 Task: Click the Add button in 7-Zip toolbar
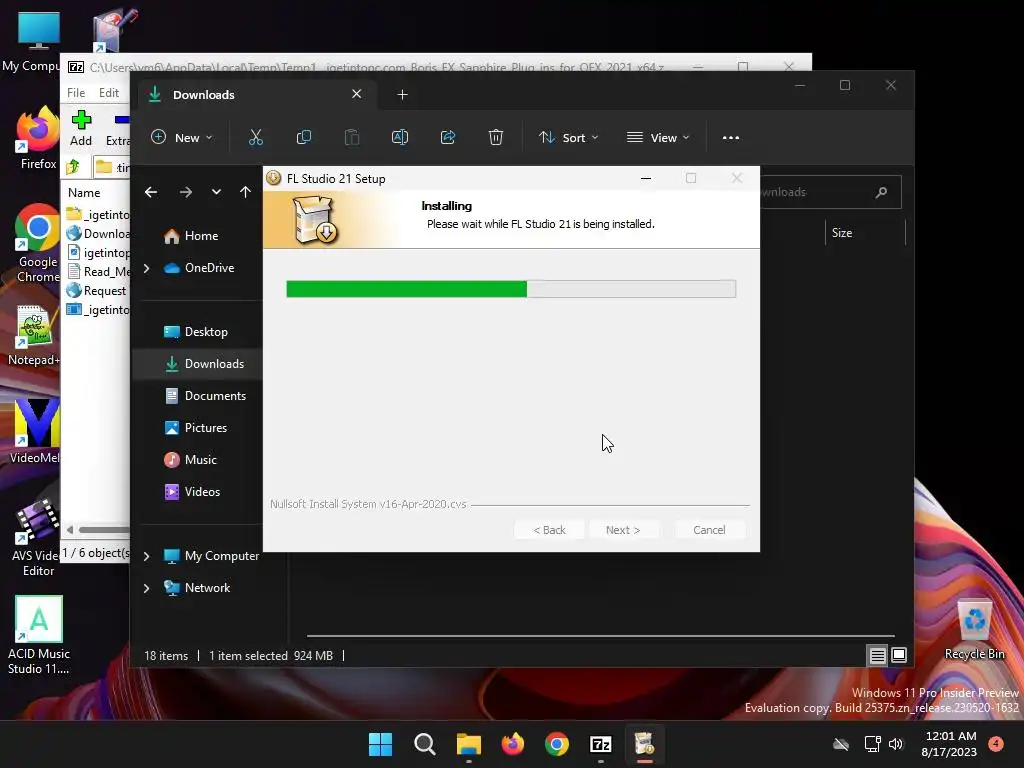[x=81, y=128]
